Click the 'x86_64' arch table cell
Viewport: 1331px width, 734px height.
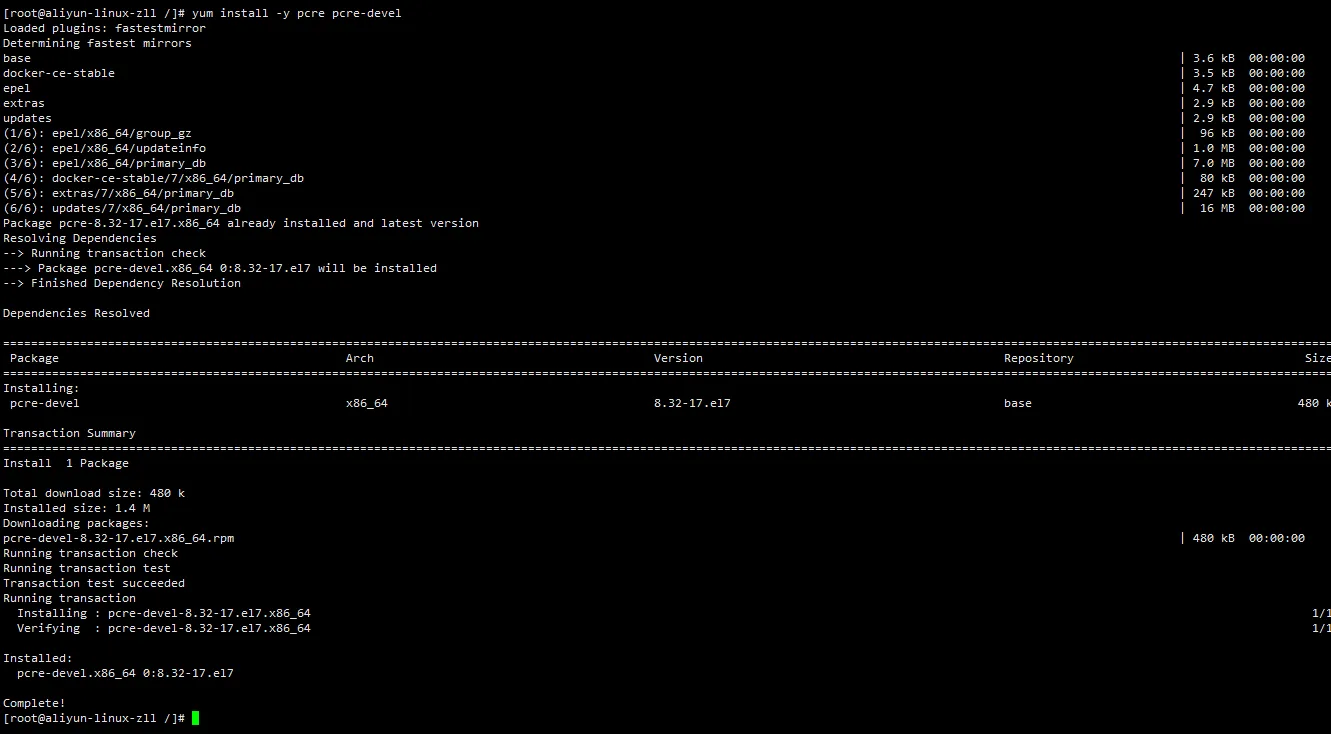coord(367,403)
